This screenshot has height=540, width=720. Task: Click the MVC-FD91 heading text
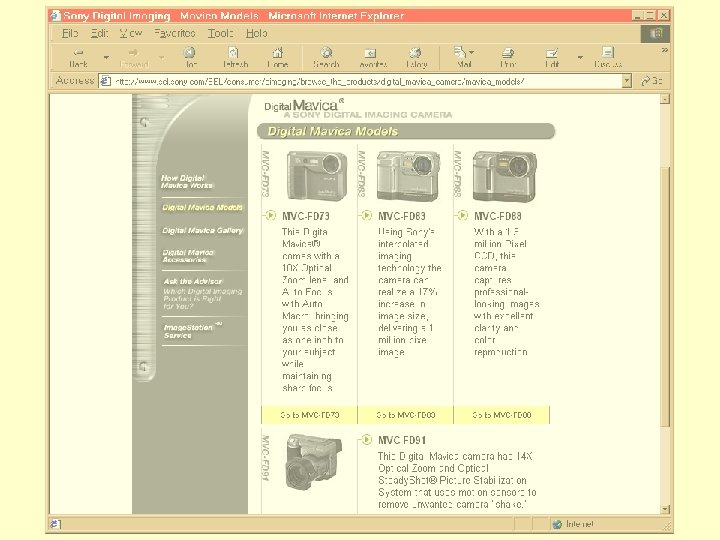click(x=402, y=440)
